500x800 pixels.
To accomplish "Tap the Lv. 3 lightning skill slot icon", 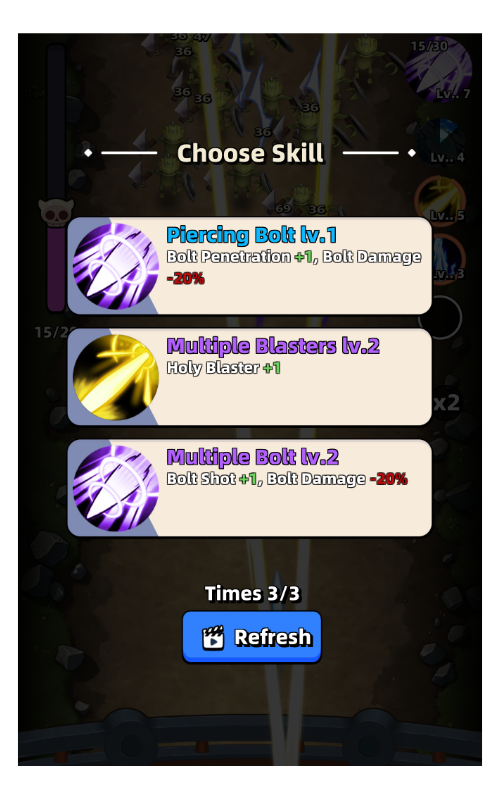I will [x=447, y=258].
